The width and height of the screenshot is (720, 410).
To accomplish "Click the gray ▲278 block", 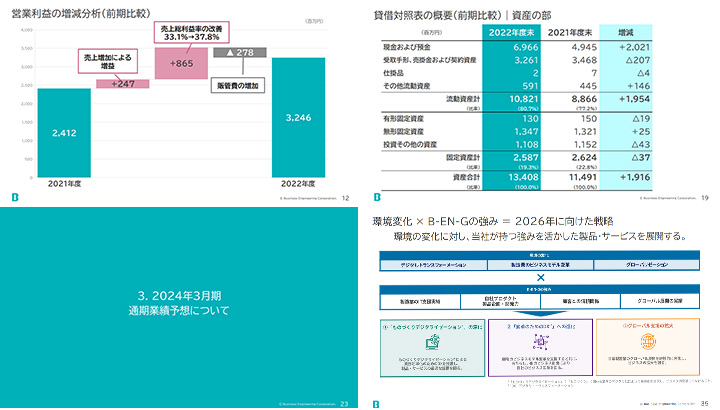I will click(240, 52).
